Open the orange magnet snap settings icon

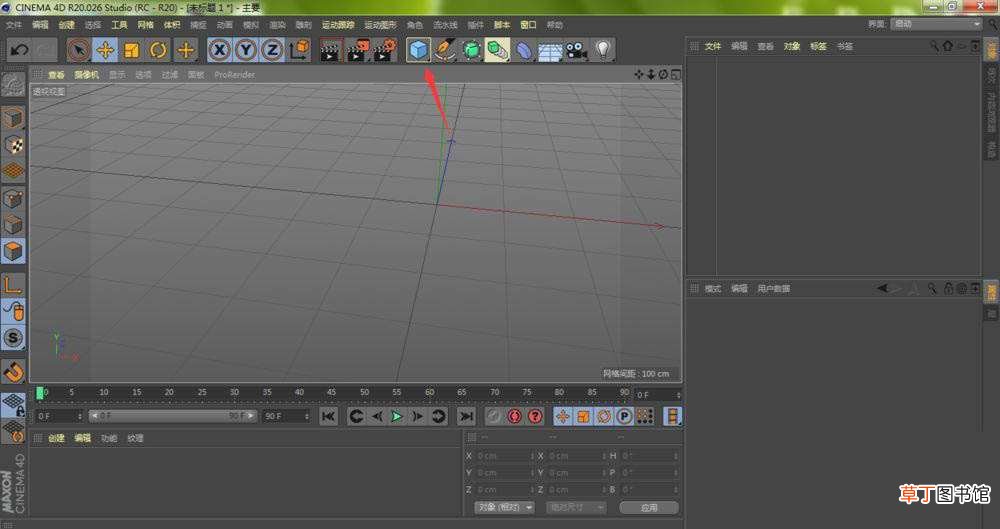click(13, 371)
